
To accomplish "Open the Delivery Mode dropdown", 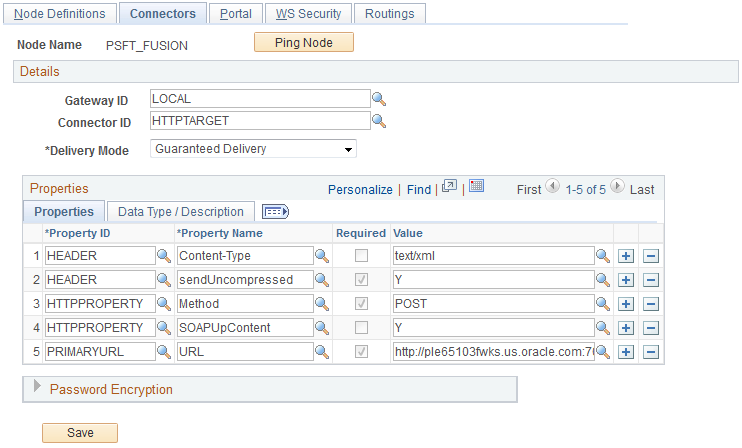I will (253, 149).
